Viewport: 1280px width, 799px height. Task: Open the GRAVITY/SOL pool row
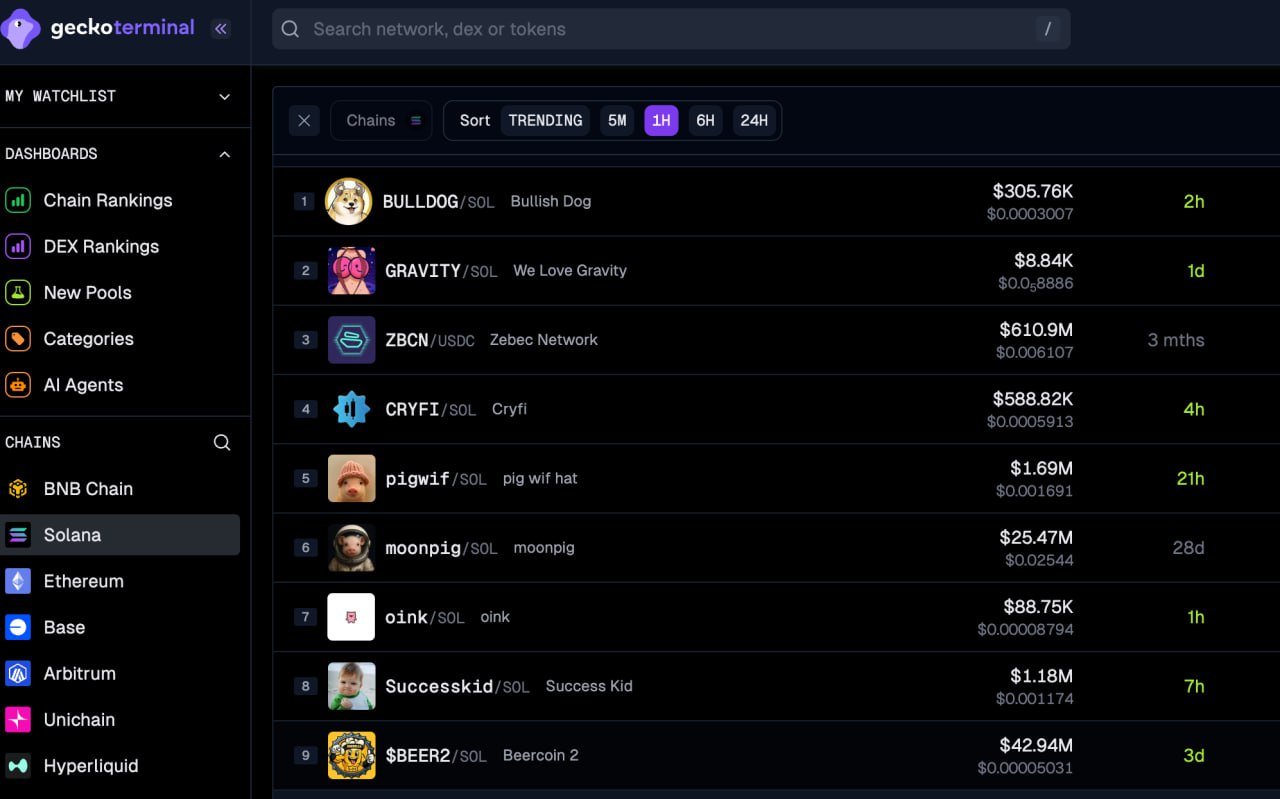(x=776, y=270)
